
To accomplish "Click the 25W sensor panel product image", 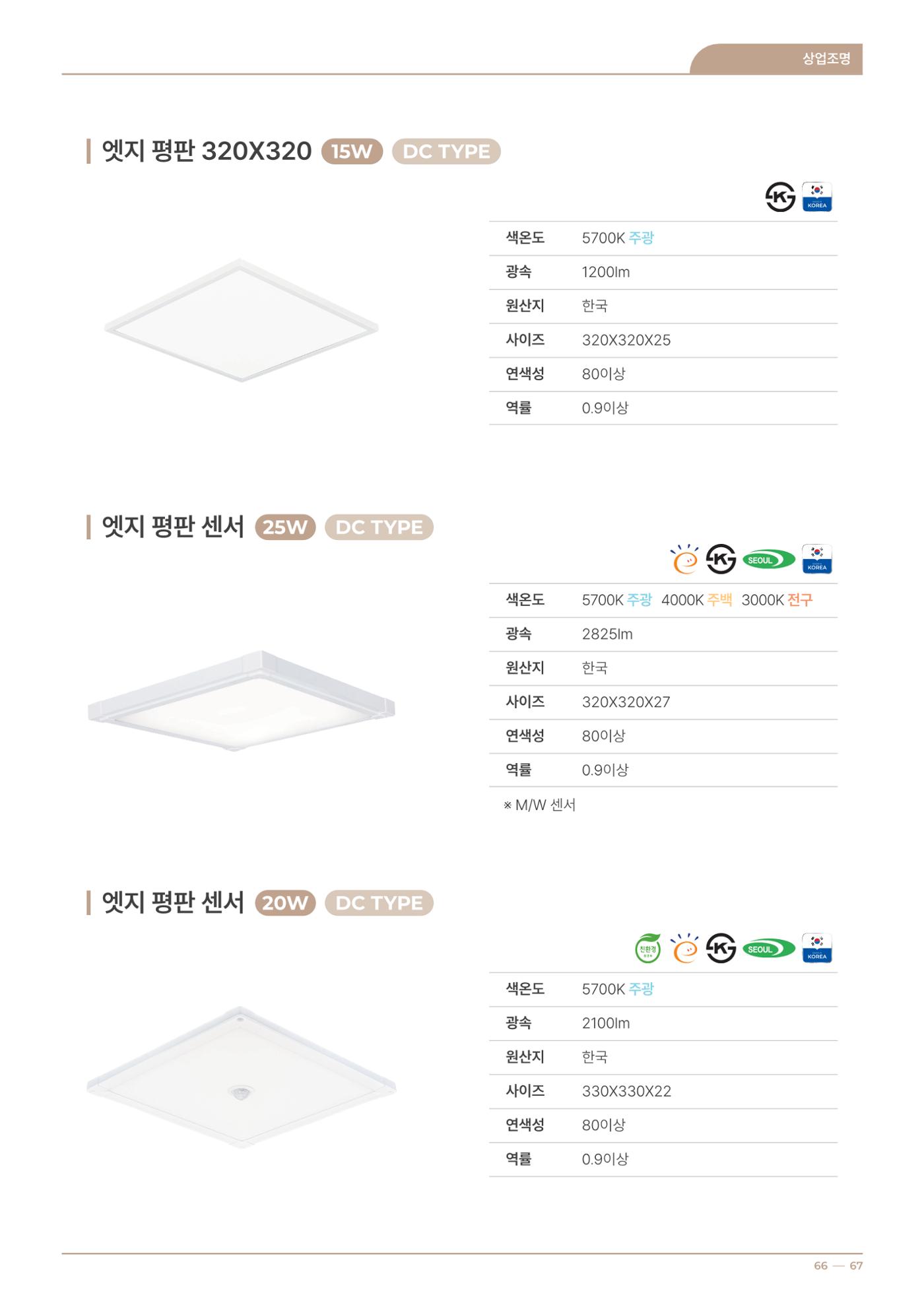I will click(x=242, y=702).
